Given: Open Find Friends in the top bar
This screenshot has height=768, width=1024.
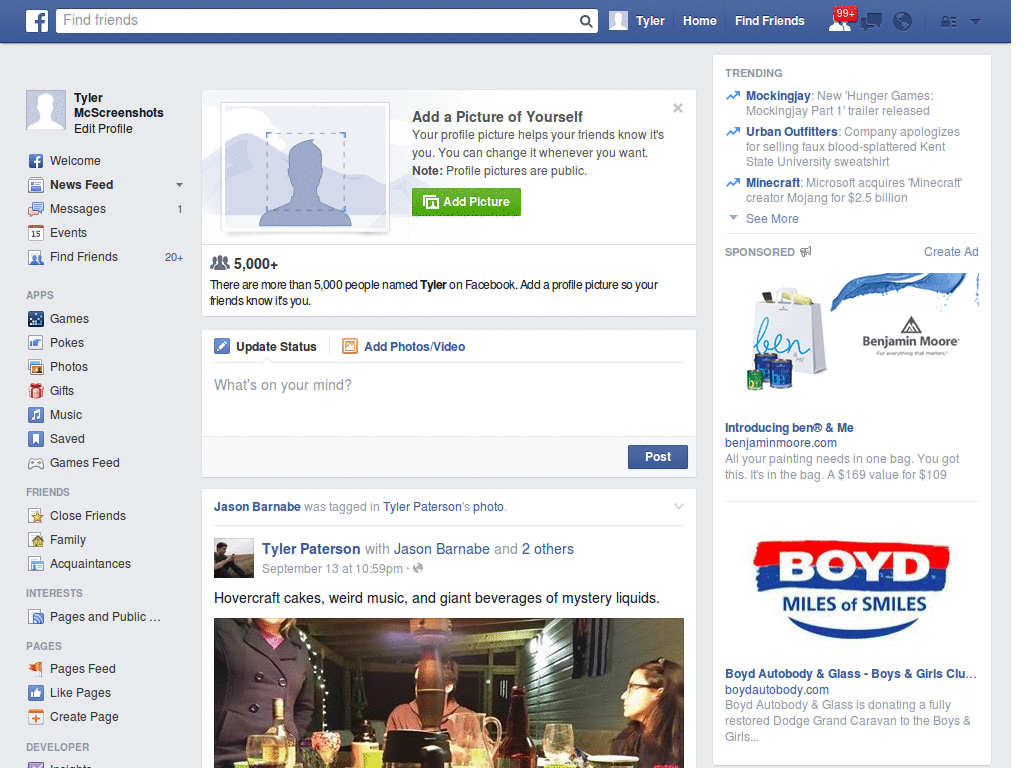Looking at the screenshot, I should pyautogui.click(x=769, y=21).
